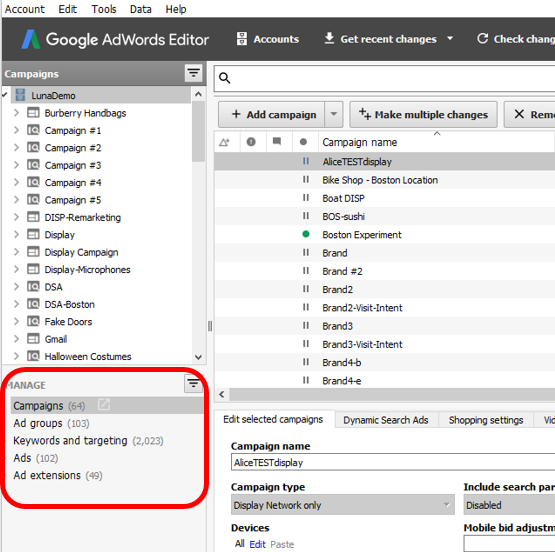Click the Campaign name text field

pos(393,462)
